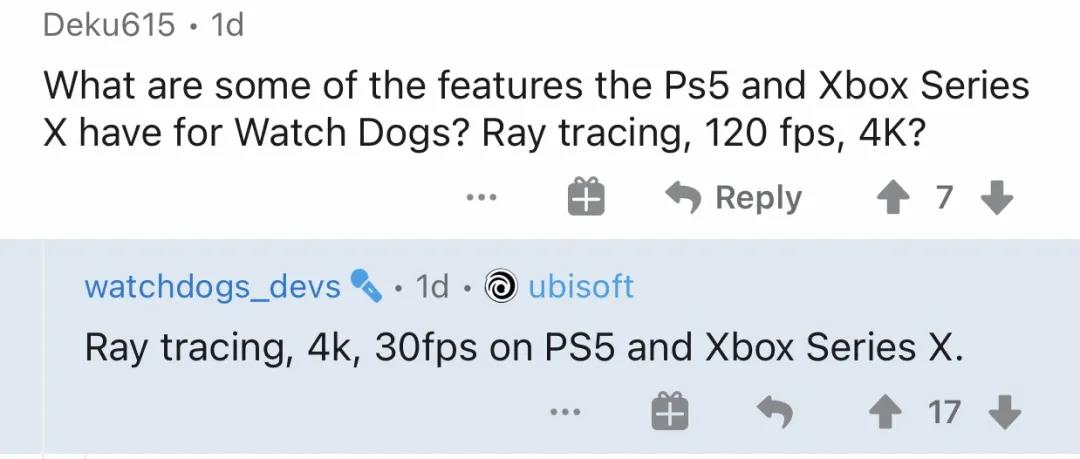The width and height of the screenshot is (1080, 459).
Task: Give an award to watchdogs_devs' reply
Action: pos(670,411)
